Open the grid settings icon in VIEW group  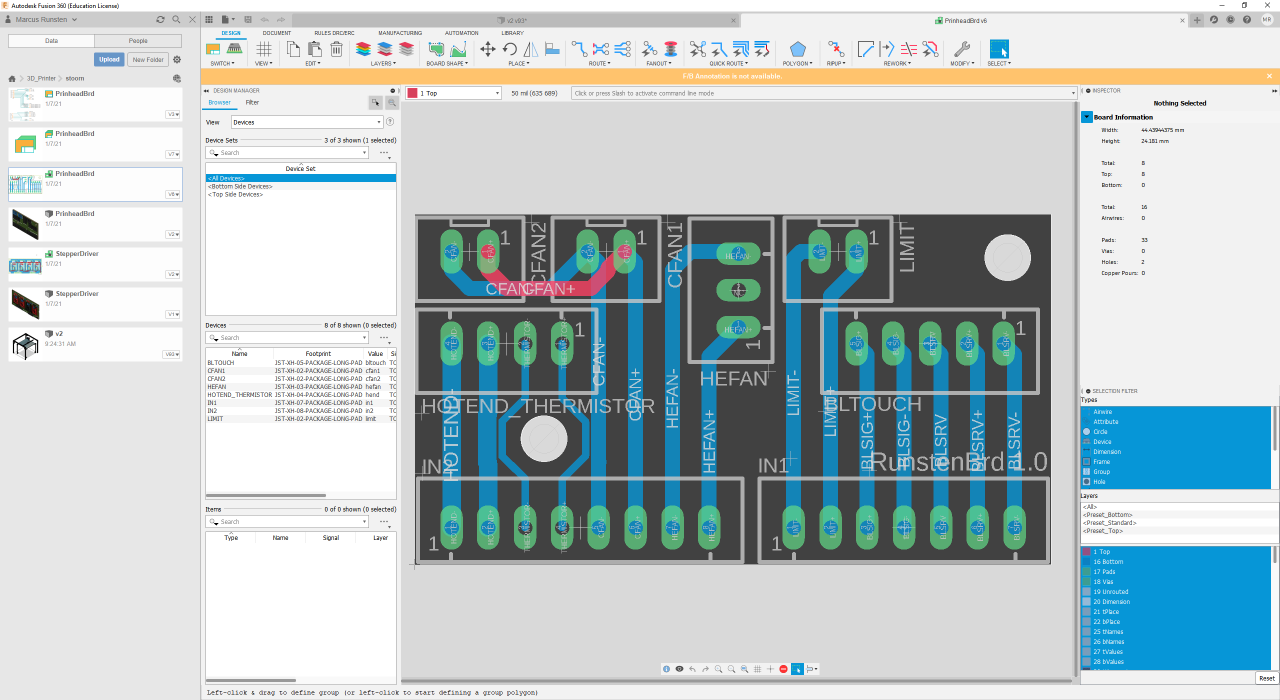click(264, 48)
